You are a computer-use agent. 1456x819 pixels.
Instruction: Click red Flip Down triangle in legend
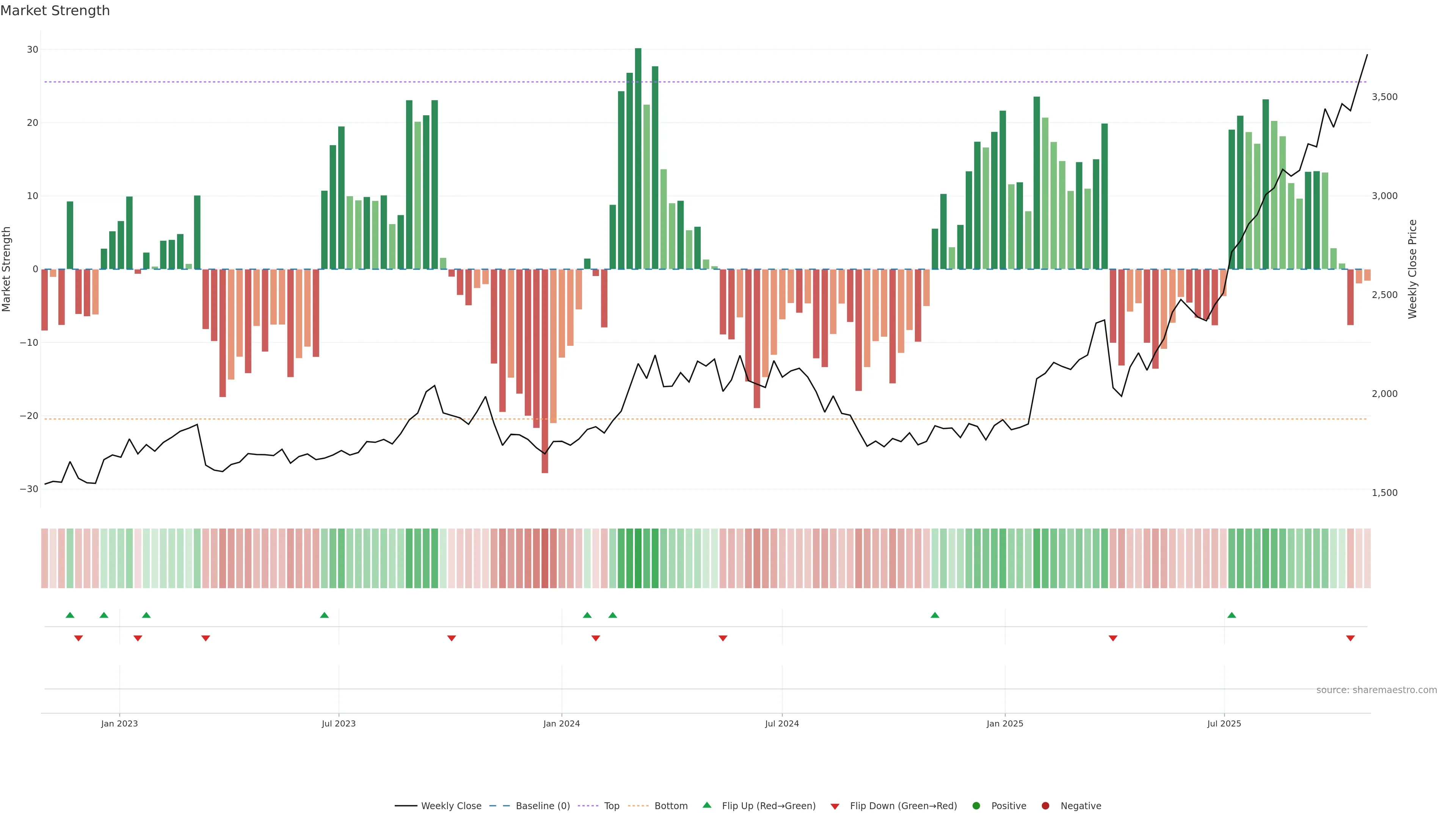point(835,806)
